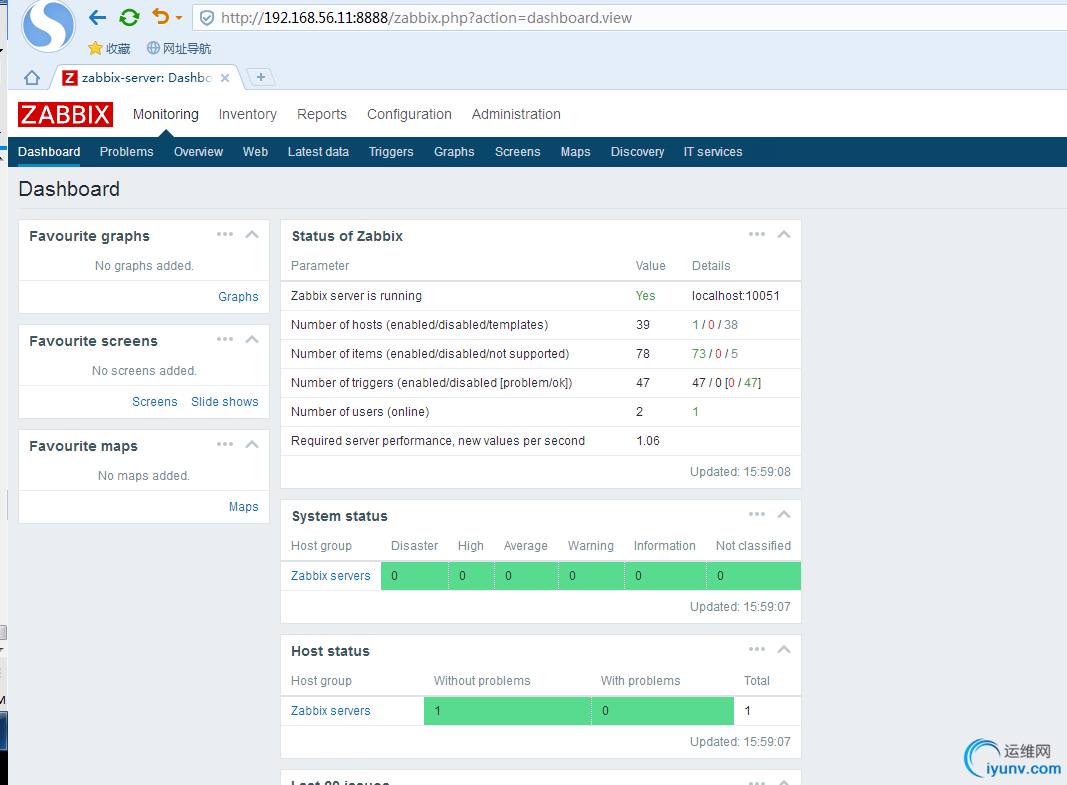Open dropdown arrow beside undo icon
The width and height of the screenshot is (1067, 785).
click(x=179, y=18)
